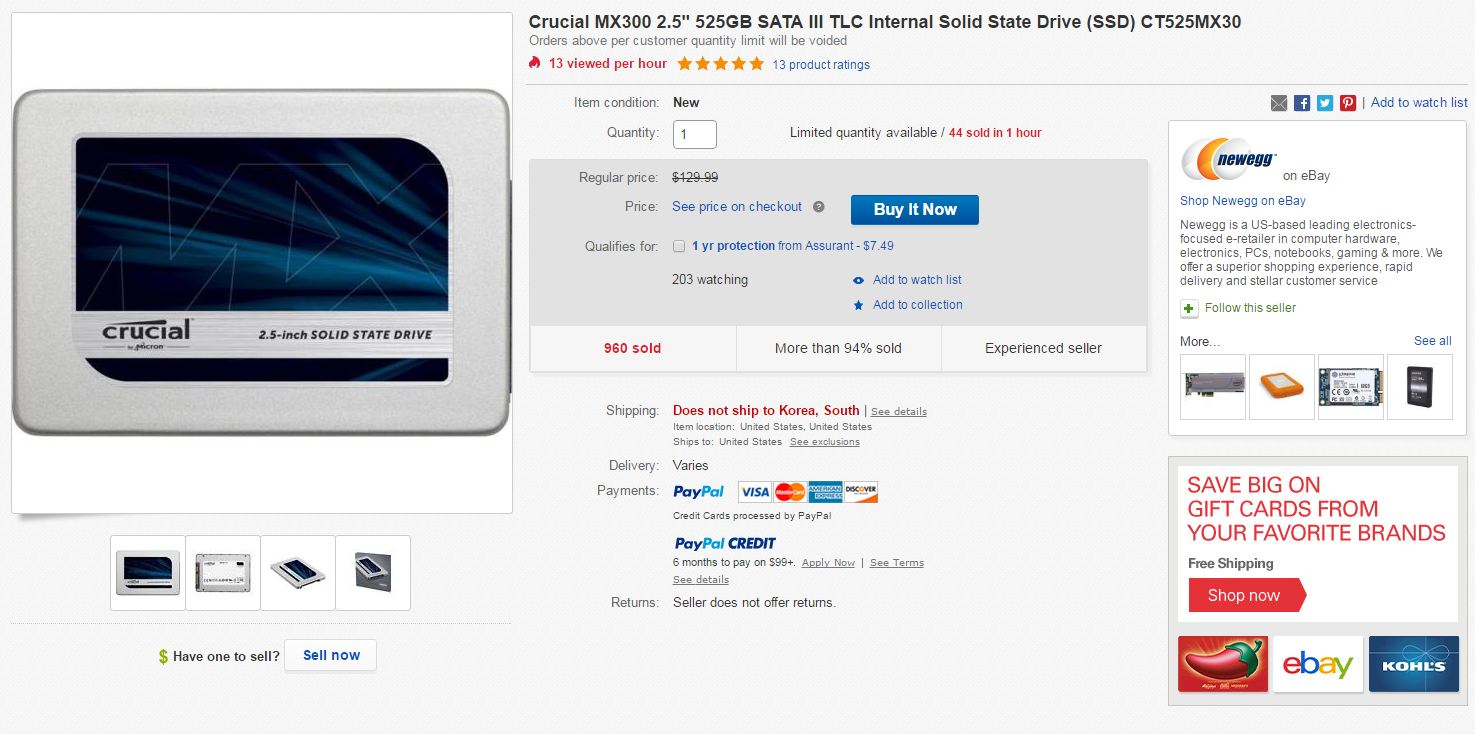Open seller's orange LaCie drive thumbnail
The width and height of the screenshot is (1475, 734).
pyautogui.click(x=1282, y=387)
